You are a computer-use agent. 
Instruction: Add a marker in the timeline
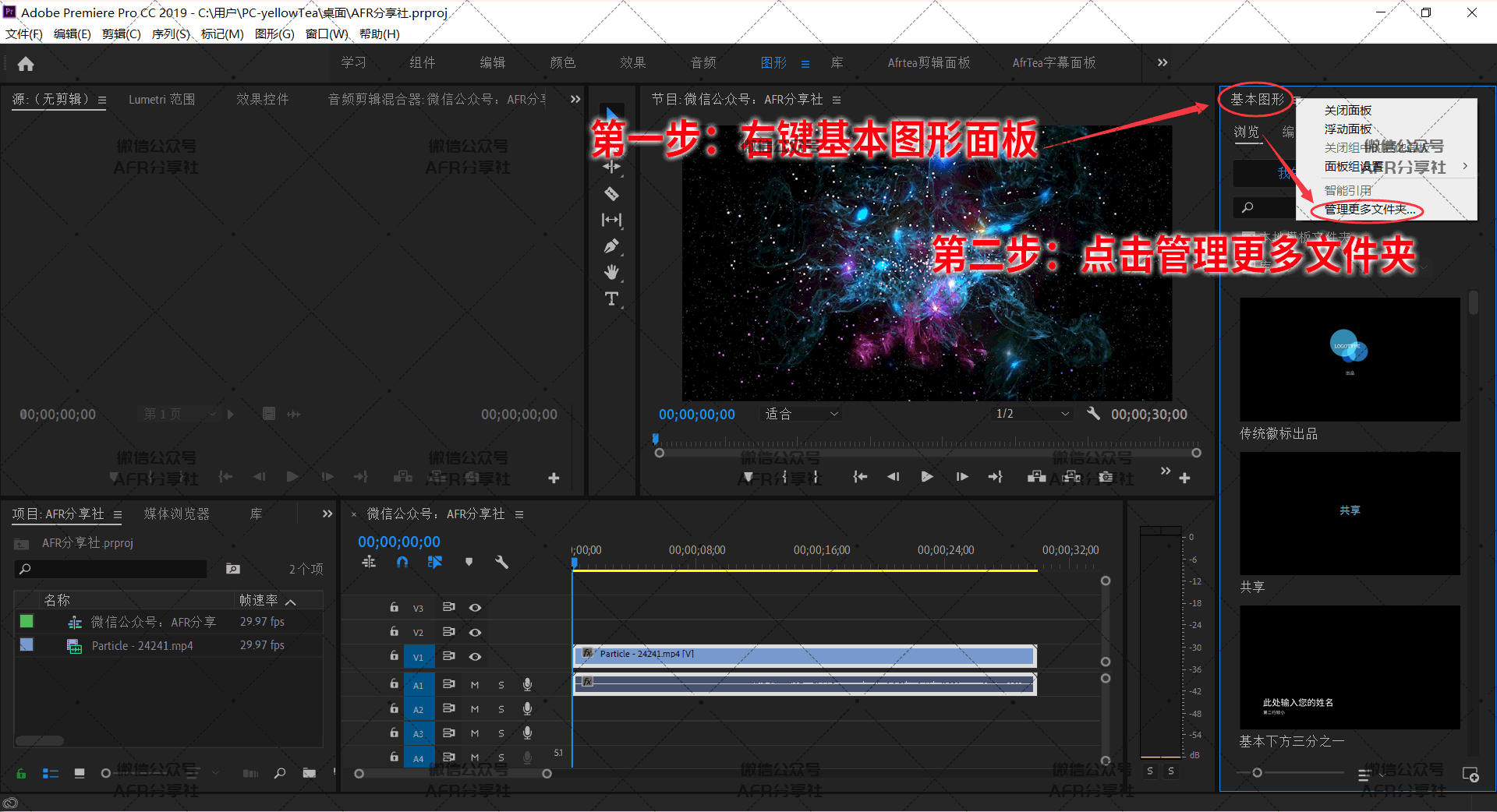tap(469, 562)
